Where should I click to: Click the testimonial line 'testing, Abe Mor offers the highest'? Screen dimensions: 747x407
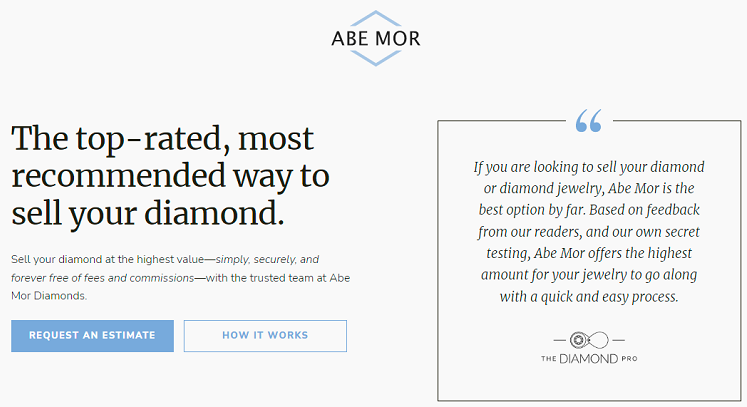pos(589,254)
